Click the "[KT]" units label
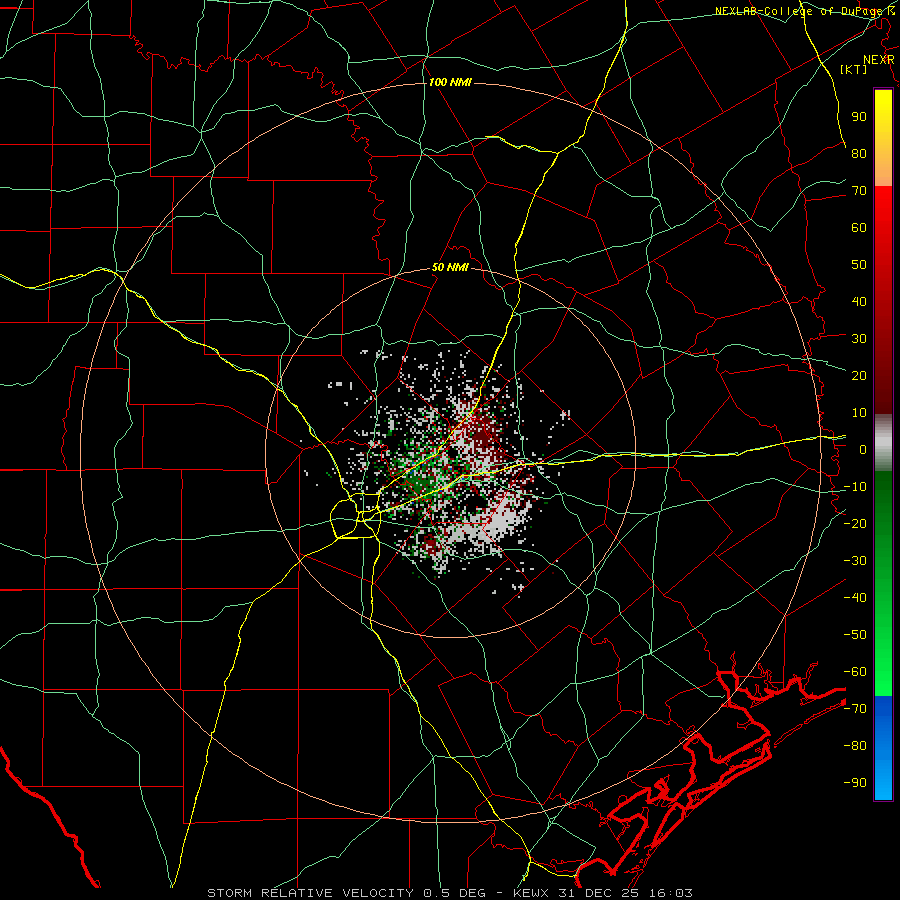 tap(854, 69)
